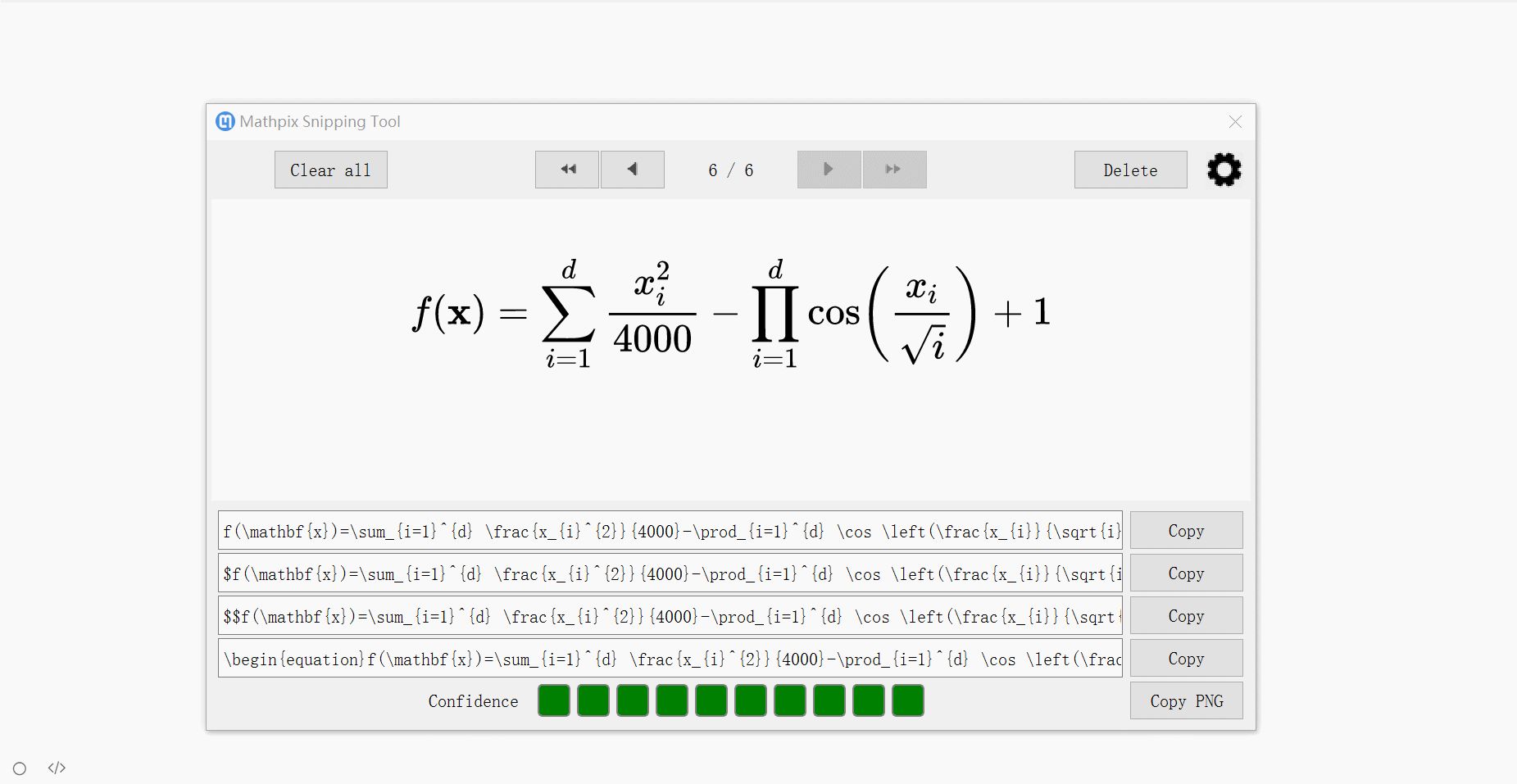Focus the \begin{equation} text field

point(670,659)
